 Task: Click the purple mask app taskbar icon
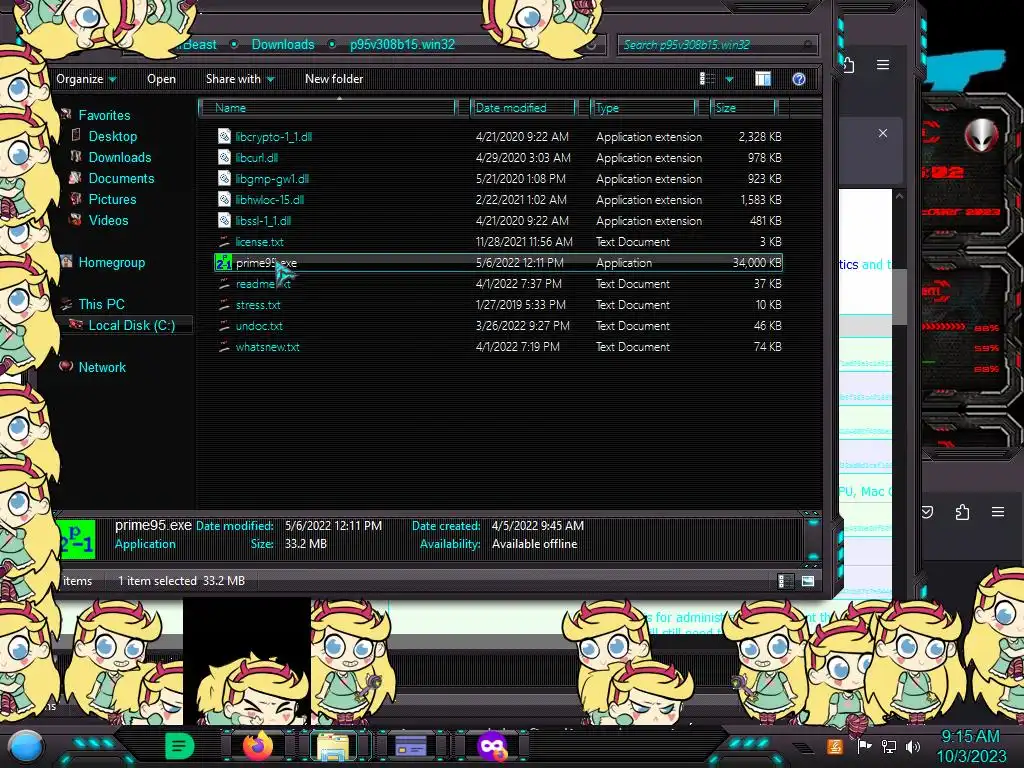pyautogui.click(x=492, y=746)
